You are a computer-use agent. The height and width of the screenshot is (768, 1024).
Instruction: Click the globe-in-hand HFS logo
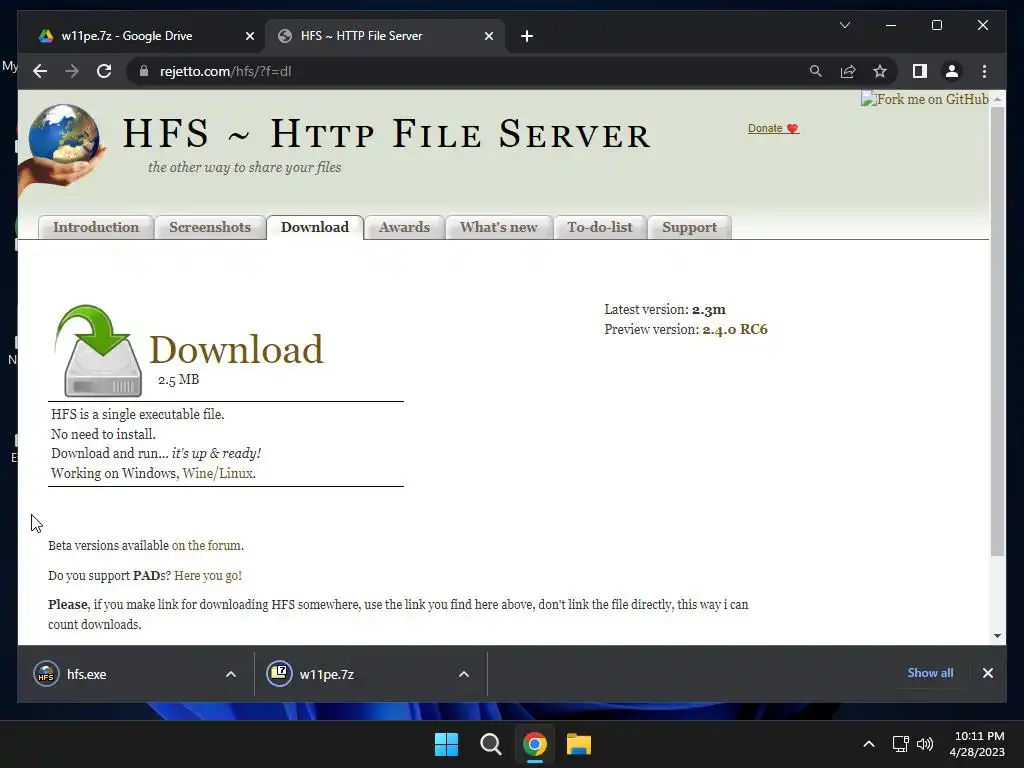point(62,150)
